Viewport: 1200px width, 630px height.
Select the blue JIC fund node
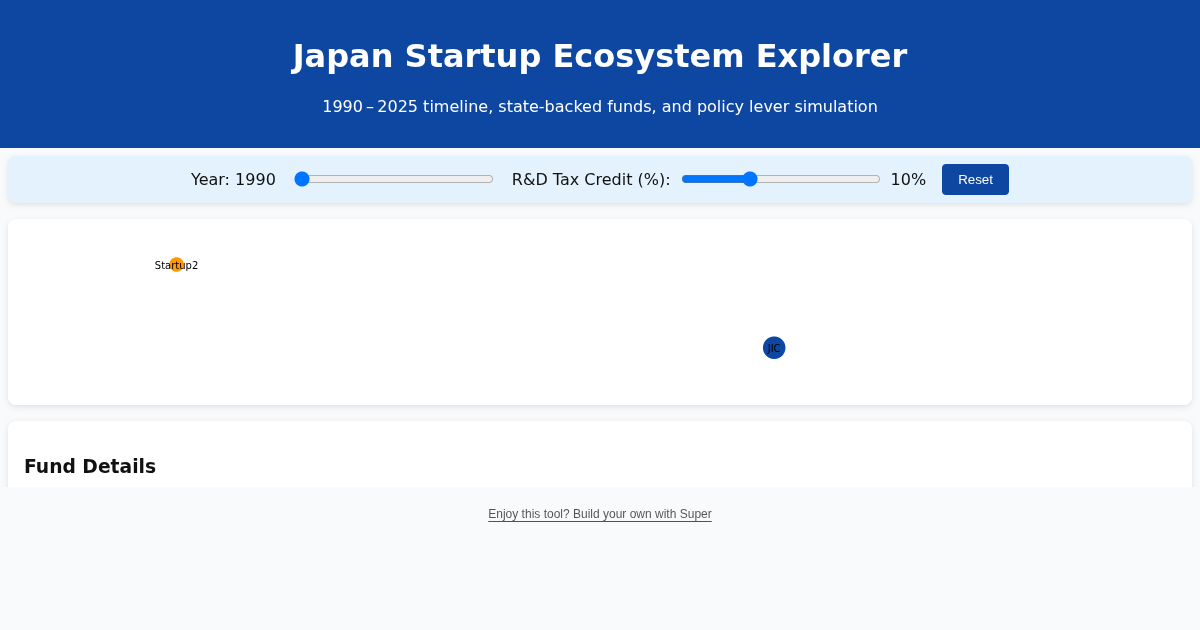pyautogui.click(x=774, y=348)
